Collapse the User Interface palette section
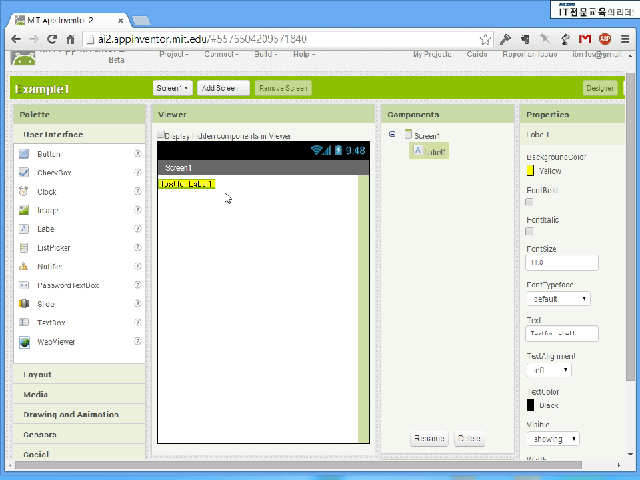Screen dimensions: 640x480 coord(80,134)
